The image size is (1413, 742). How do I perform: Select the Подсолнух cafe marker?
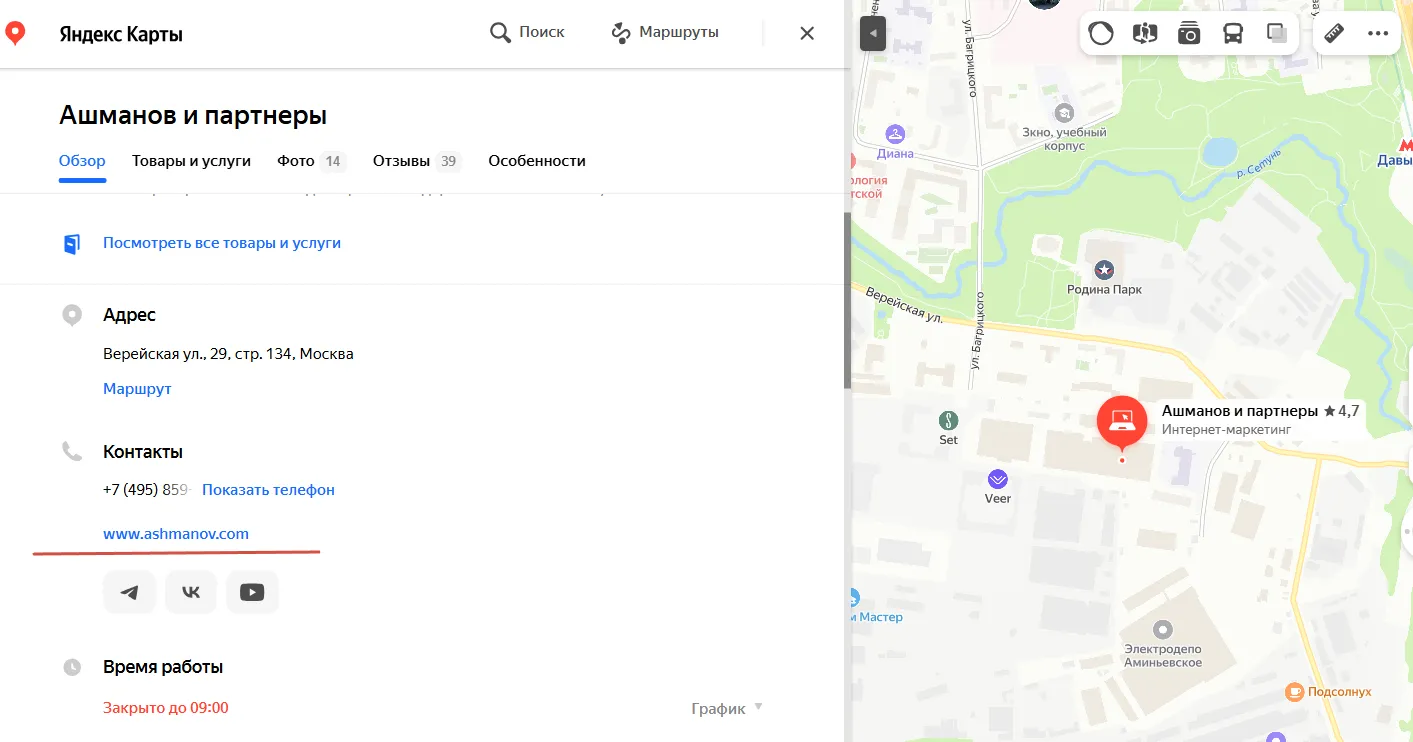[1294, 691]
